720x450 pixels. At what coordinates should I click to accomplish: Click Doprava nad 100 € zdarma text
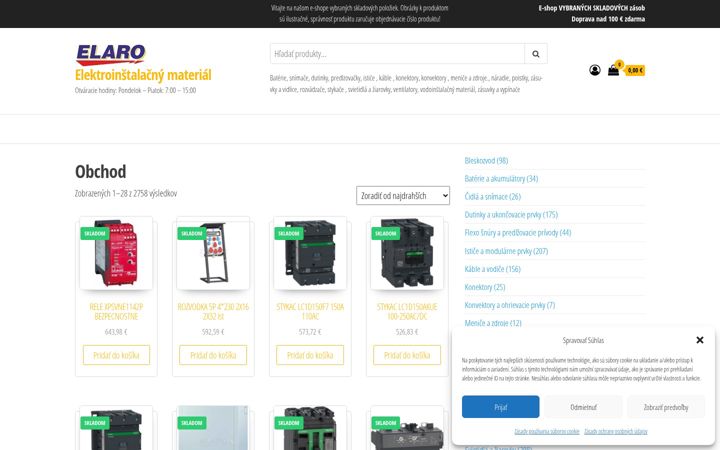tap(608, 19)
